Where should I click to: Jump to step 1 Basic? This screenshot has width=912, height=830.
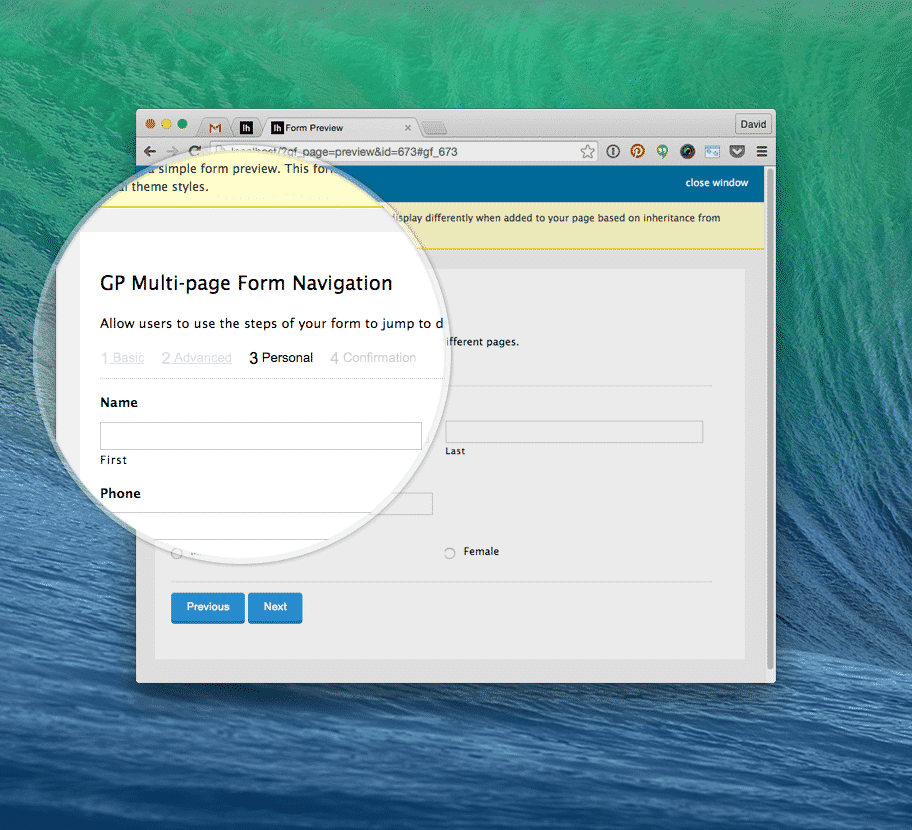tap(122, 357)
